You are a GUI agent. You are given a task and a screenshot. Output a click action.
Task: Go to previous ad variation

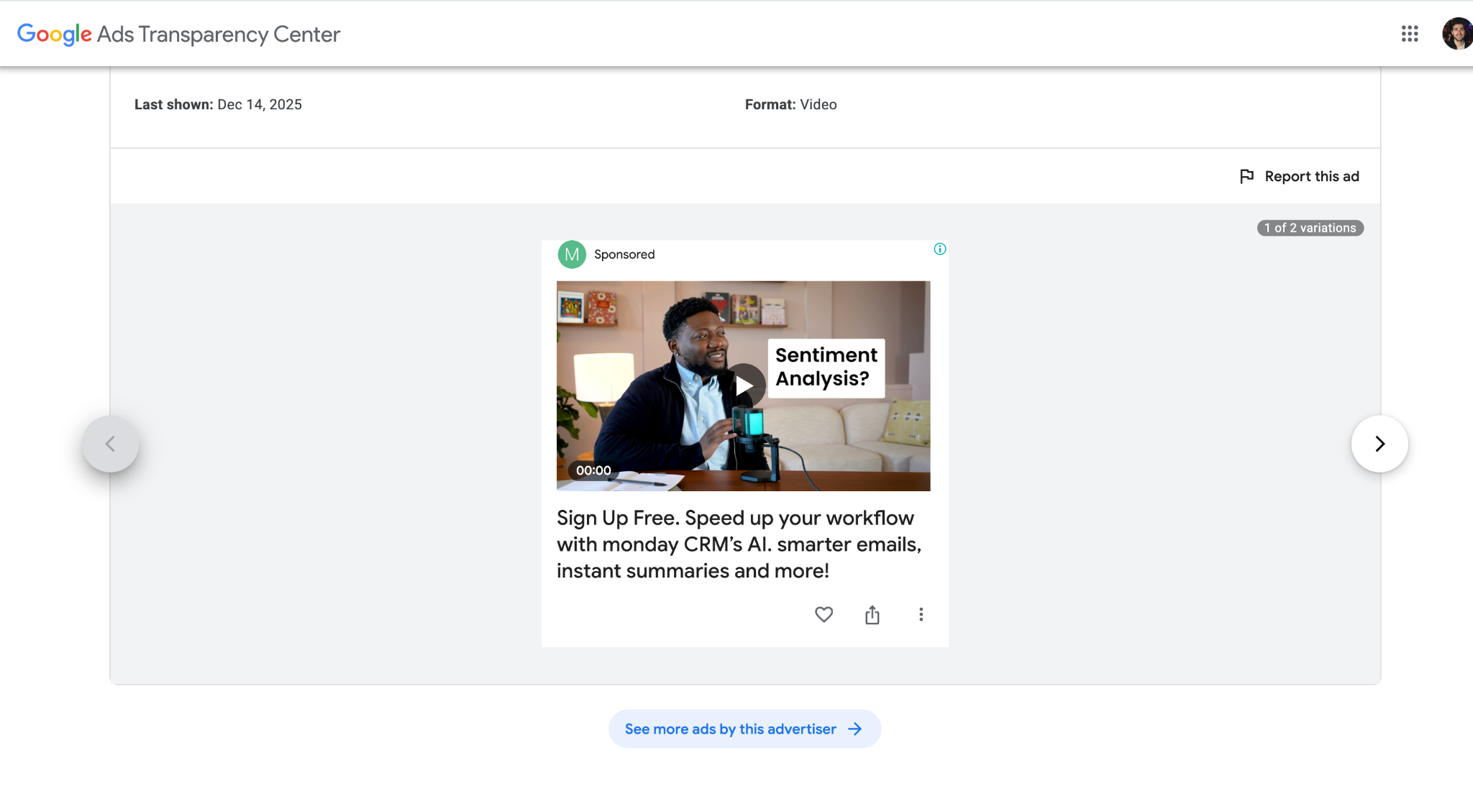click(x=110, y=444)
